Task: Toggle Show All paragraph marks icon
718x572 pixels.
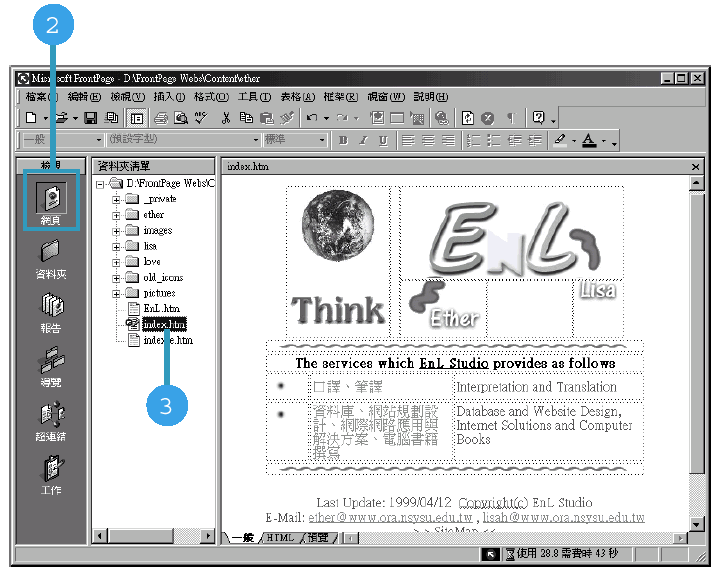Action: [x=511, y=119]
